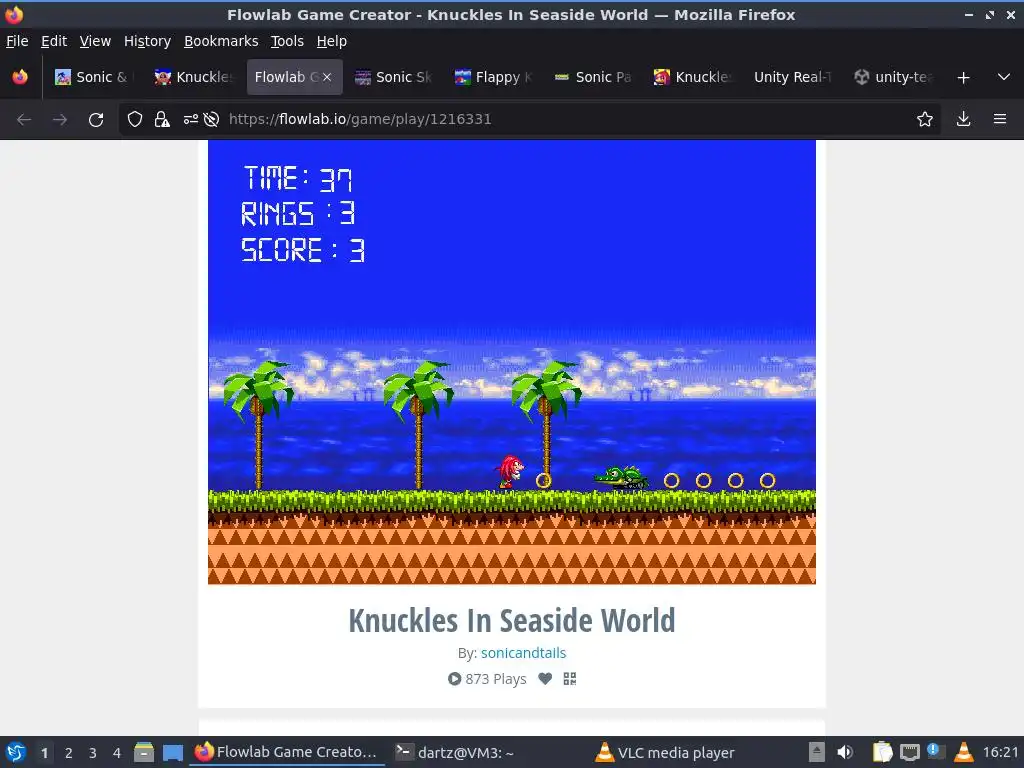Viewport: 1024px width, 768px height.
Task: Click the Knuckles In Seaside World title
Action: pos(512,620)
